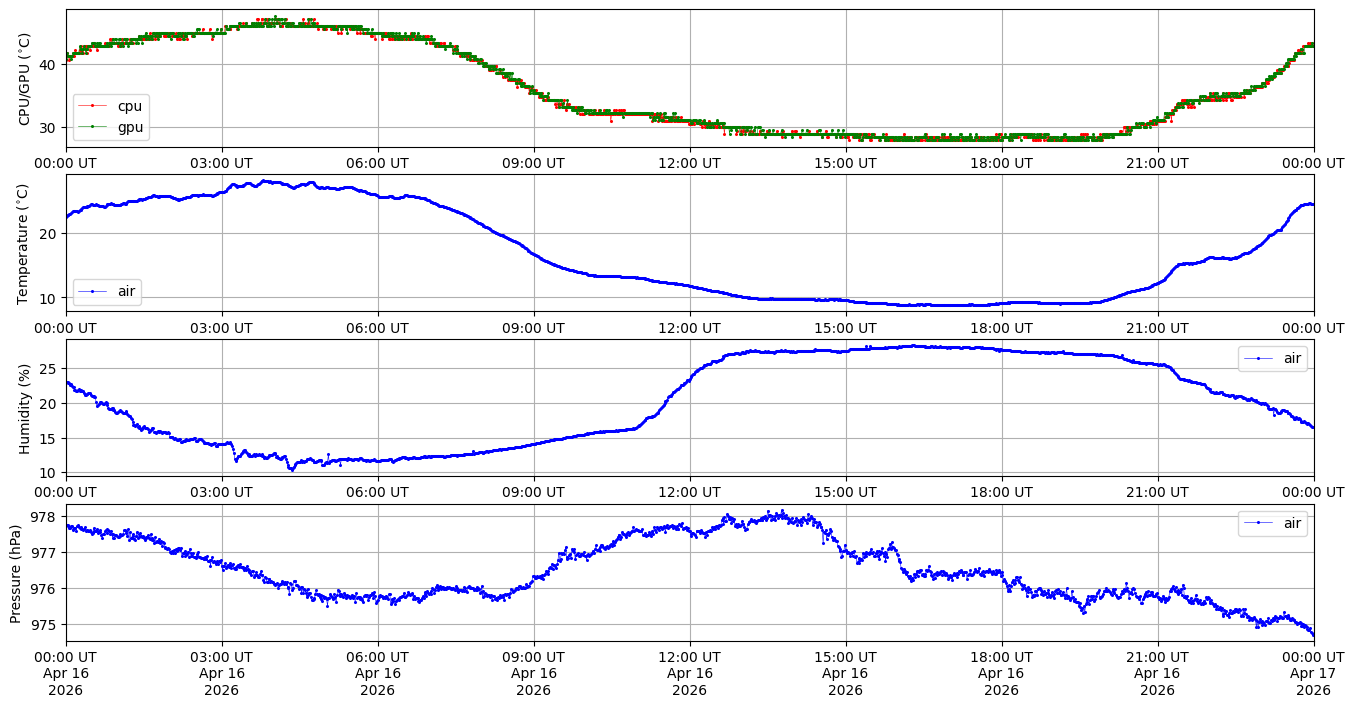1354x707 pixels.
Task: Select the cpu label in the legend
Action: [x=130, y=106]
